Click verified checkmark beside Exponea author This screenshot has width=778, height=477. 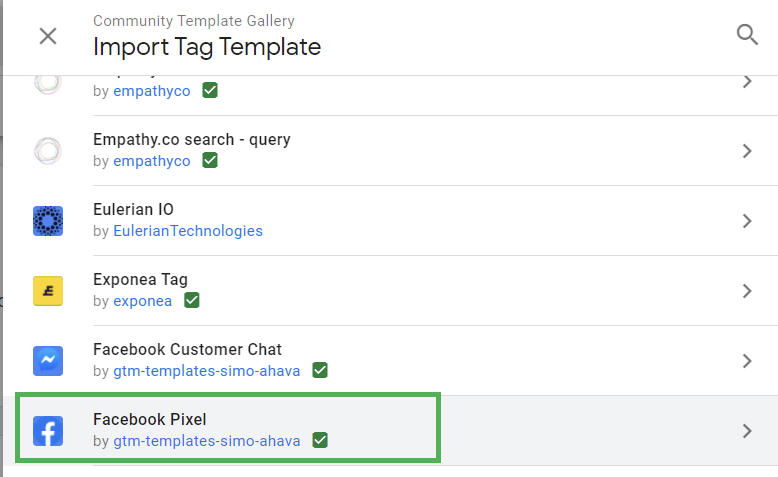(192, 300)
